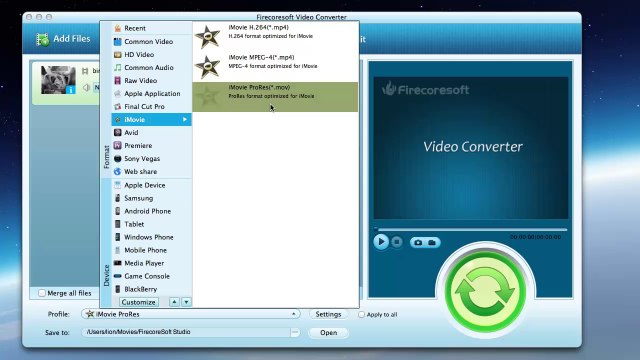Screen dimensions: 640x360
Task: Click the category list down arrow
Action: [x=186, y=302]
